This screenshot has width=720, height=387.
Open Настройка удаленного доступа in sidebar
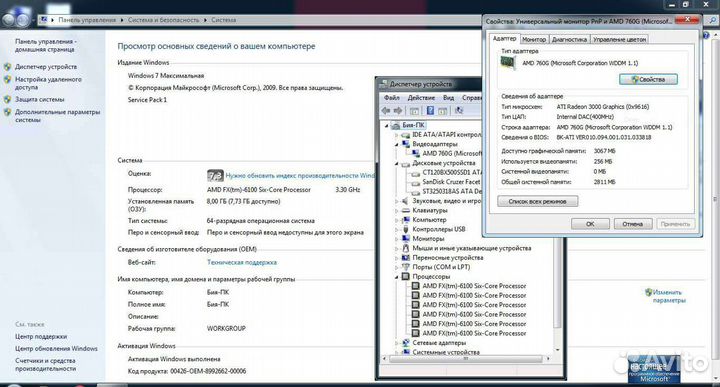[x=48, y=83]
